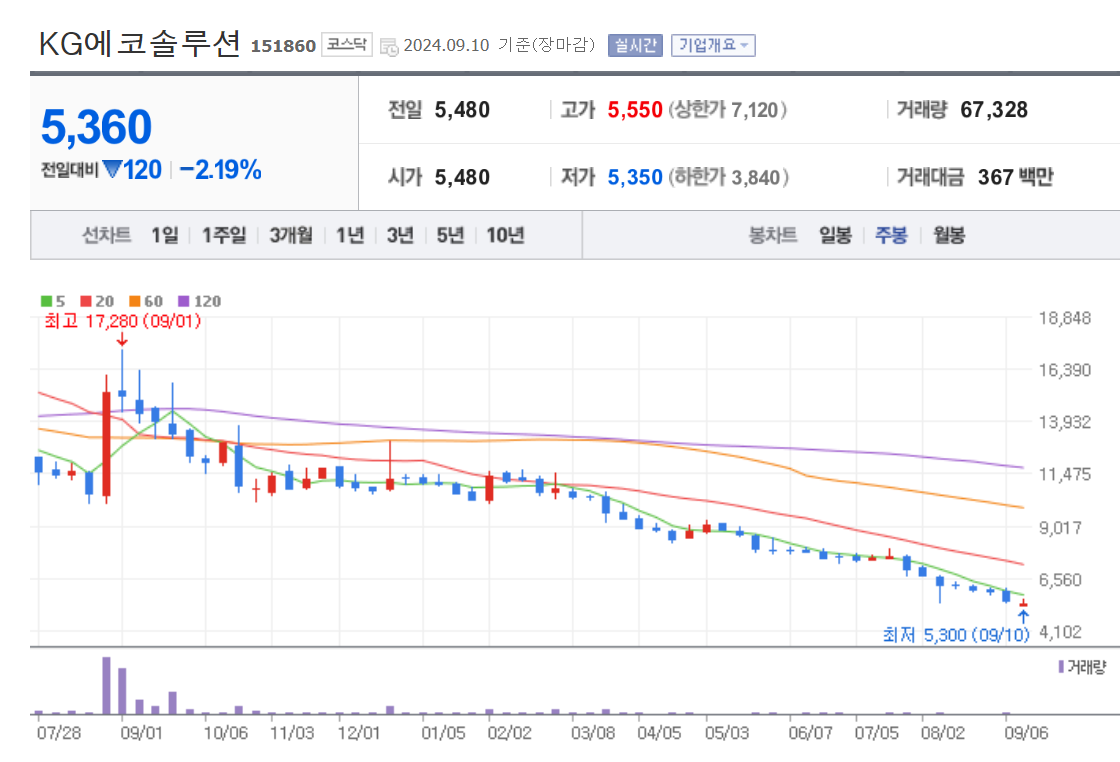Click the 하한가 3,840 text
Image resolution: width=1120 pixels, height=762 pixels.
[x=729, y=177]
